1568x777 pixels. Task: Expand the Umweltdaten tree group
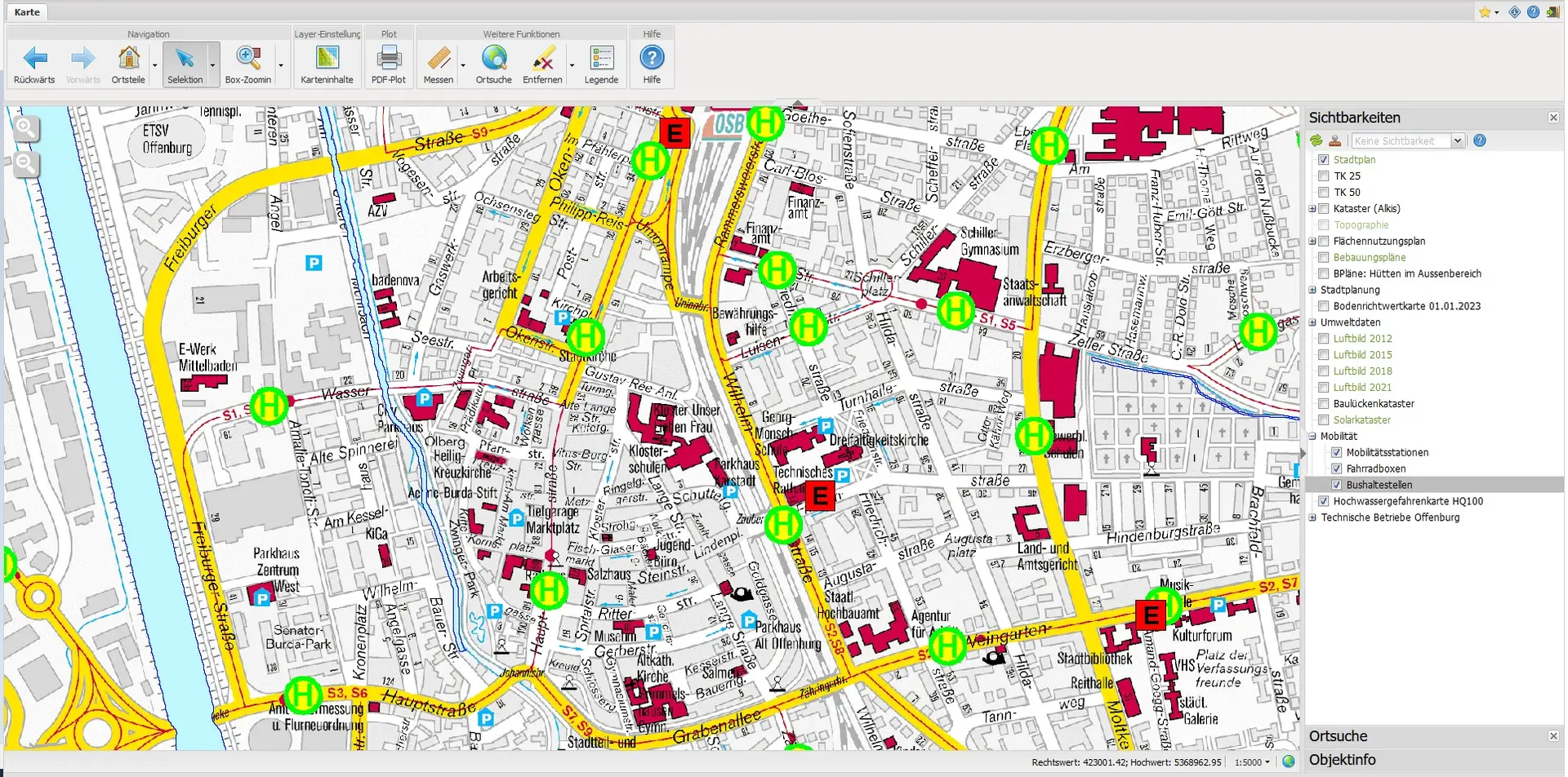pos(1312,322)
